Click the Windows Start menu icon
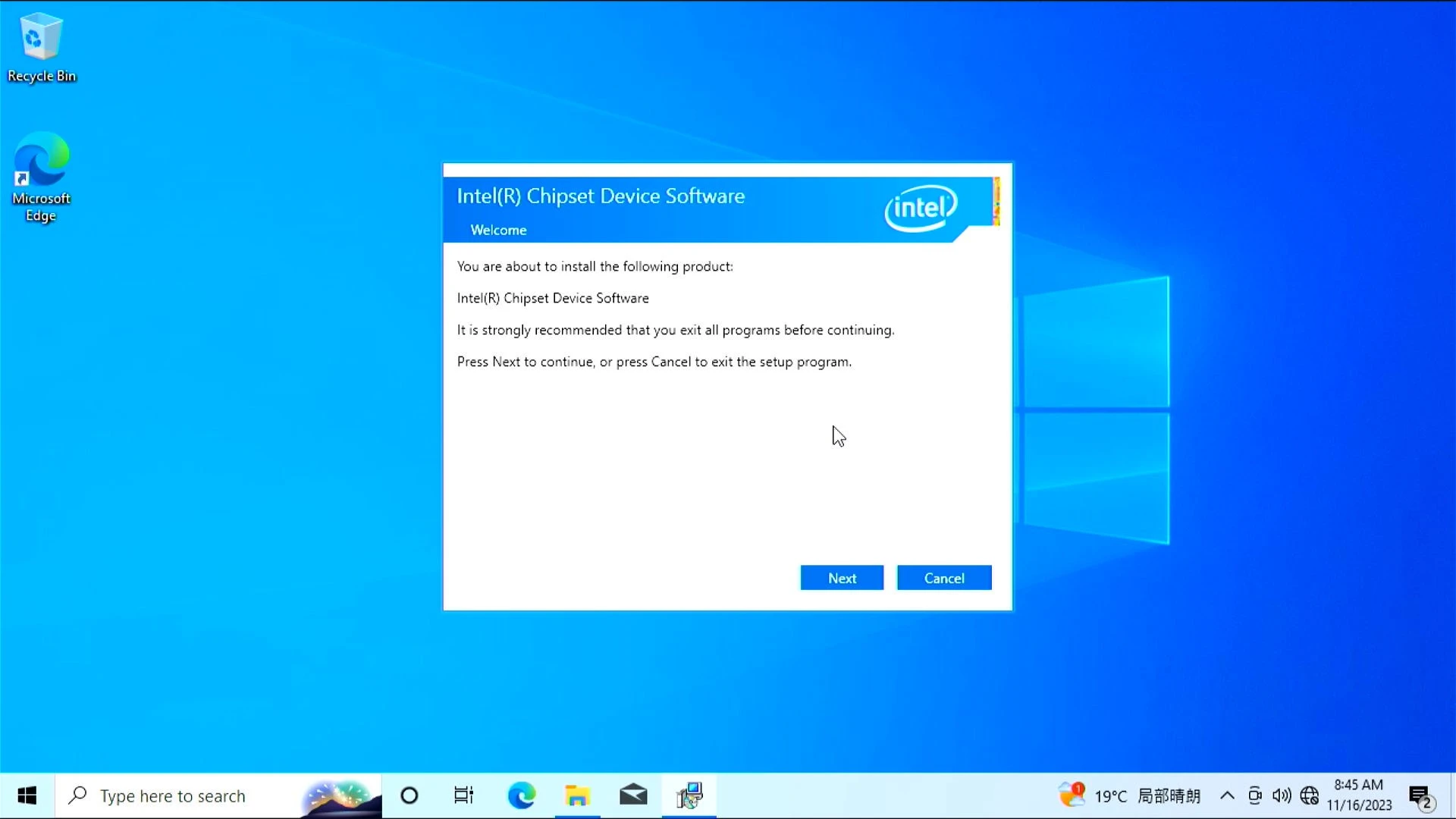The image size is (1456, 819). [x=27, y=795]
